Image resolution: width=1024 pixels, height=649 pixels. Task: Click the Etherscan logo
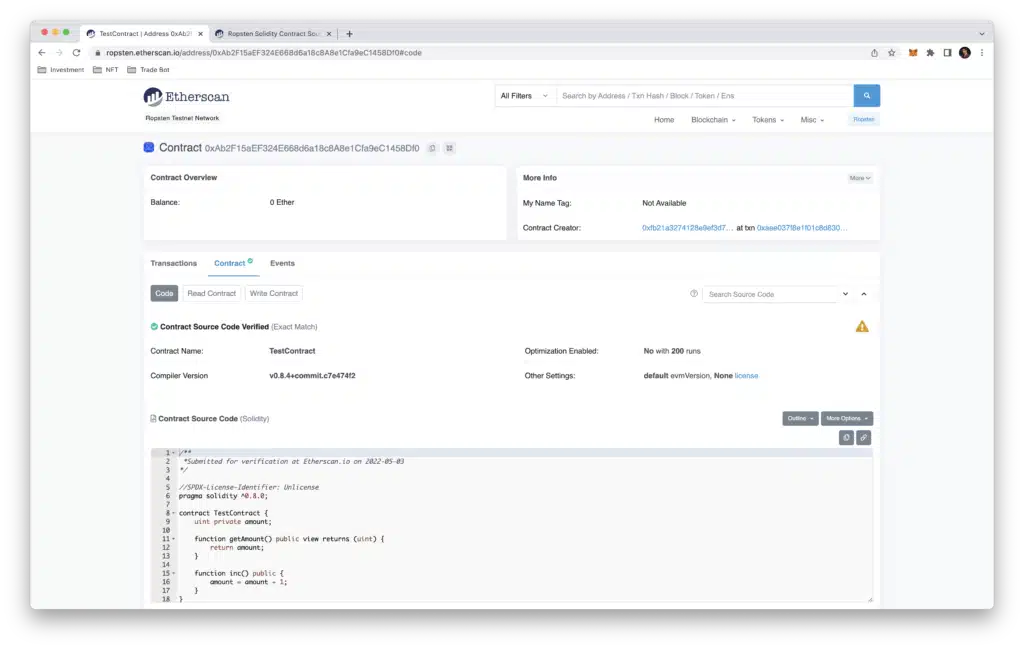[x=186, y=97]
